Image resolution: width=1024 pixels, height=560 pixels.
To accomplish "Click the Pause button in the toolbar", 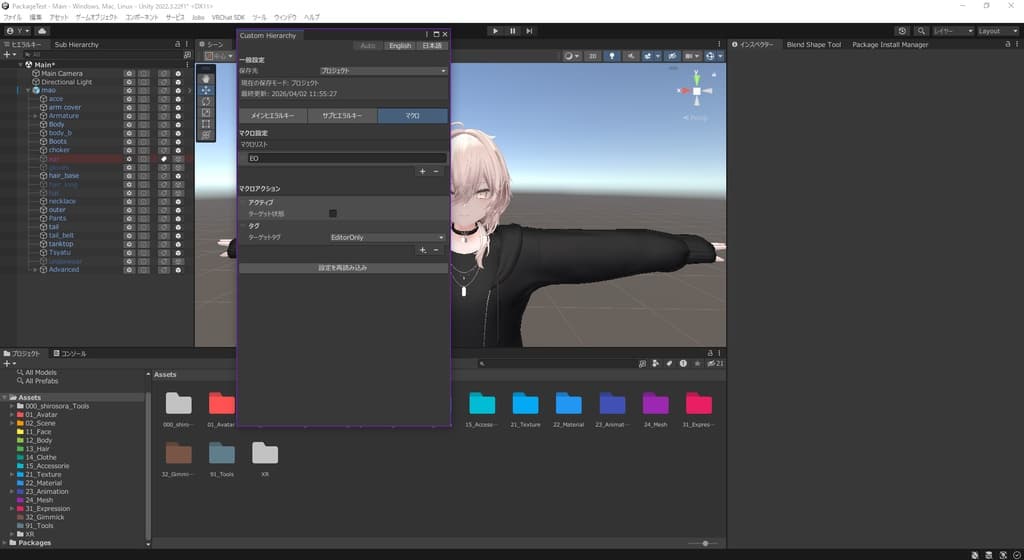I will click(513, 31).
